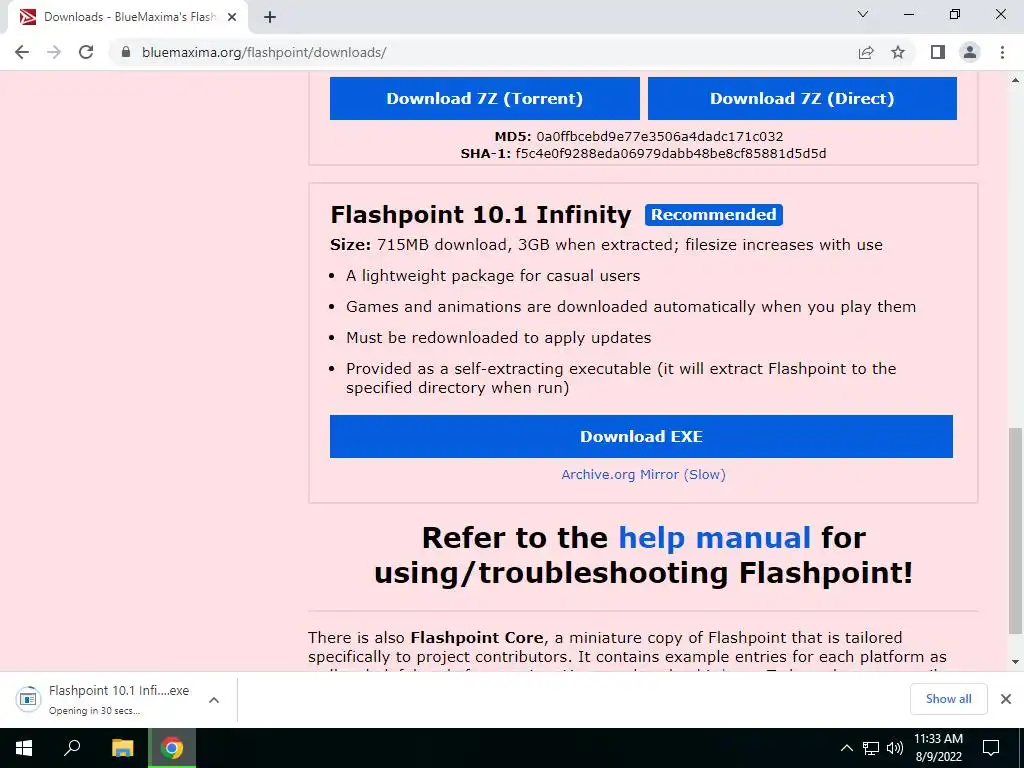Select the Downloads - BlueMaxima's Flashpoint tab

pyautogui.click(x=128, y=17)
